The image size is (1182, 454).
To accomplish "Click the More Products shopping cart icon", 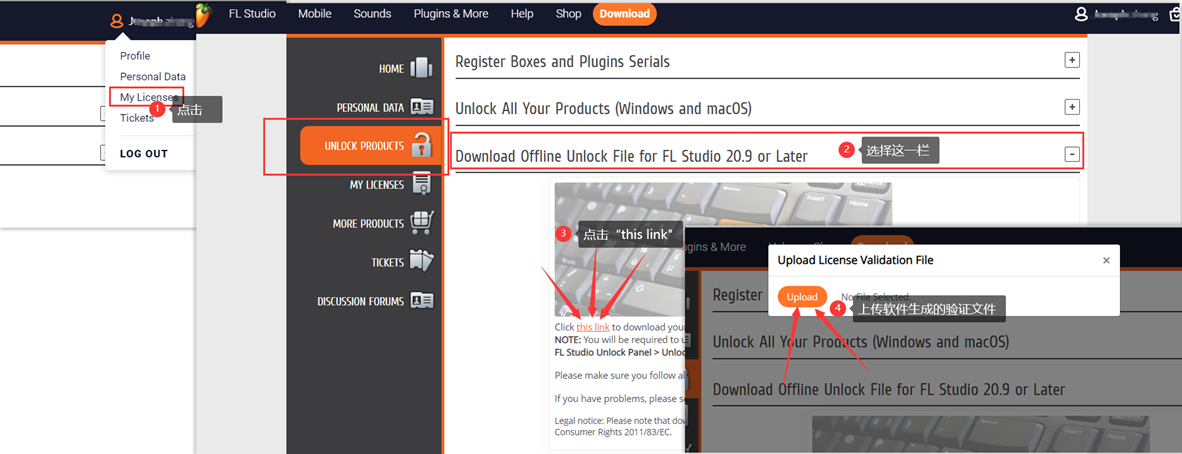I will 421,223.
